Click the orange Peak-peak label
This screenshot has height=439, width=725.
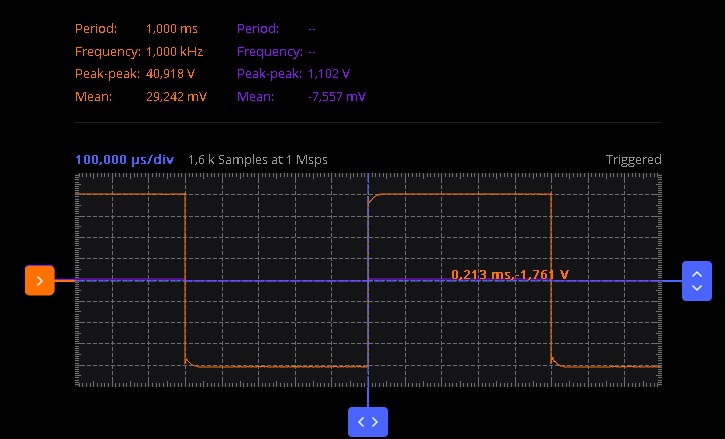(x=107, y=74)
